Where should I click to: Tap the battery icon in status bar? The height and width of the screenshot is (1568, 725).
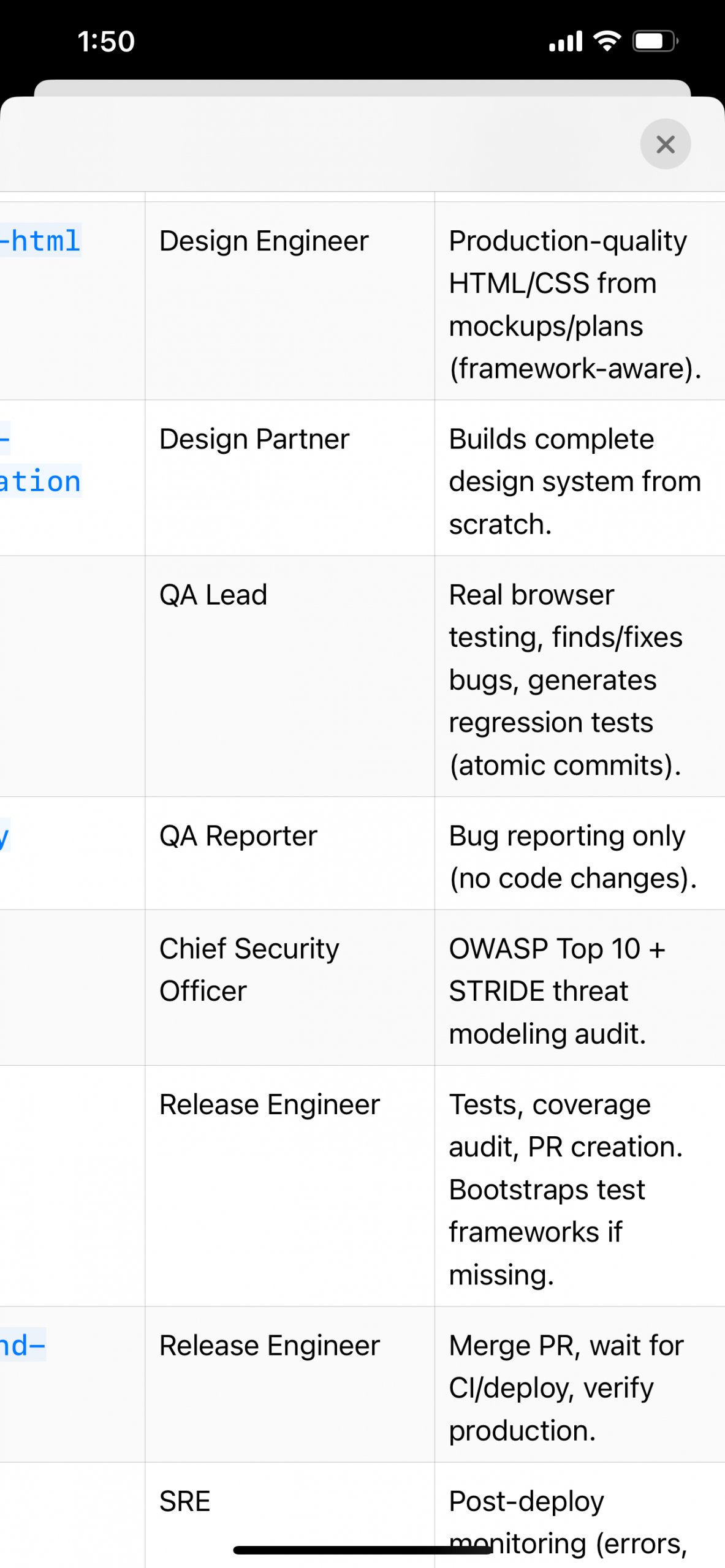(655, 42)
